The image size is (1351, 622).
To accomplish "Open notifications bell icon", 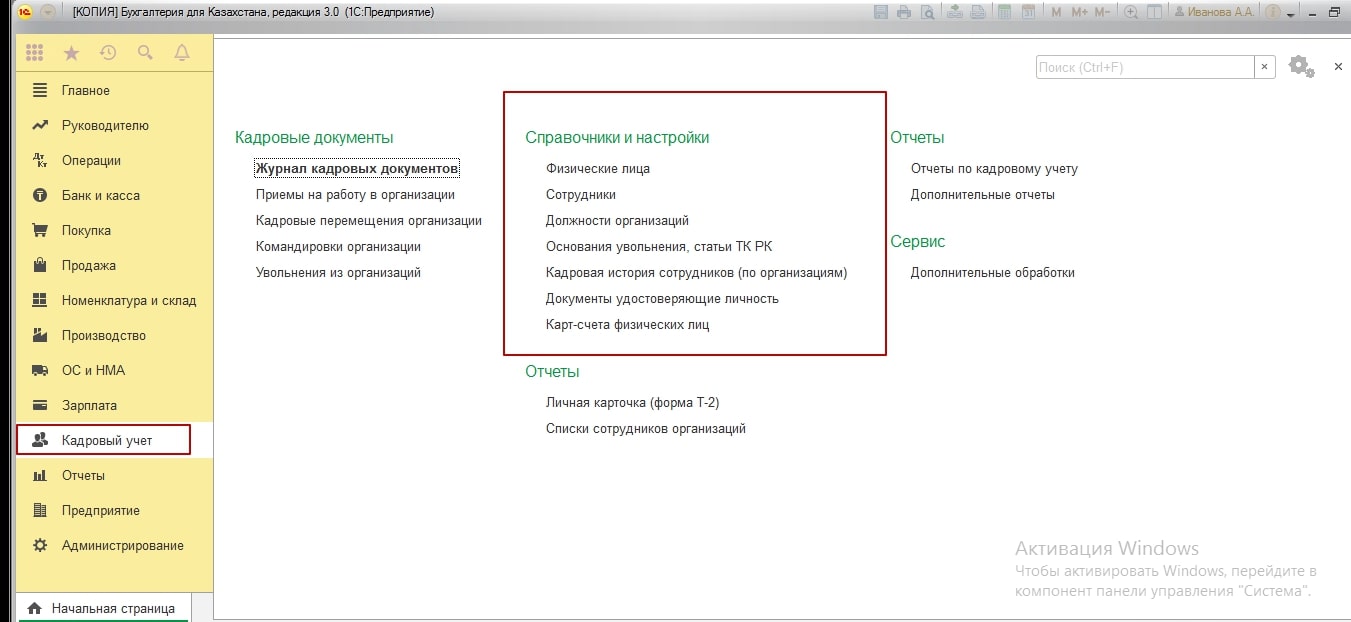I will pyautogui.click(x=182, y=53).
